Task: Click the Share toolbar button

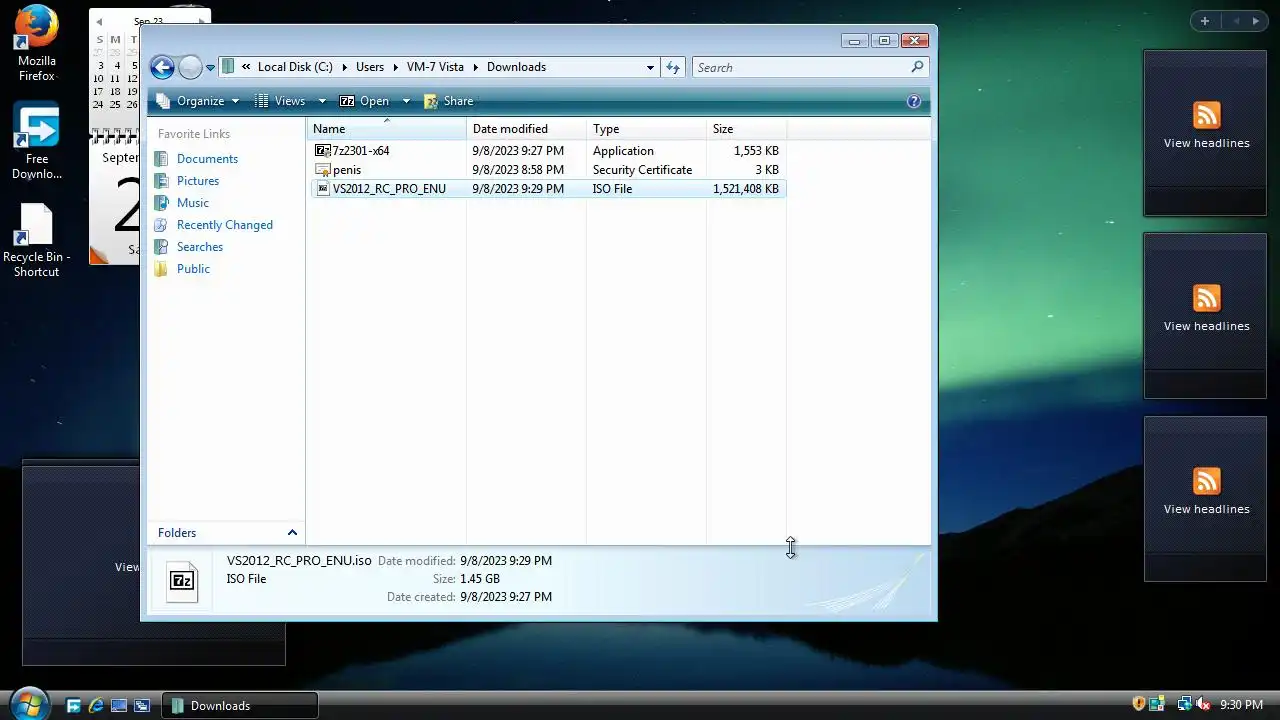Action: click(449, 101)
